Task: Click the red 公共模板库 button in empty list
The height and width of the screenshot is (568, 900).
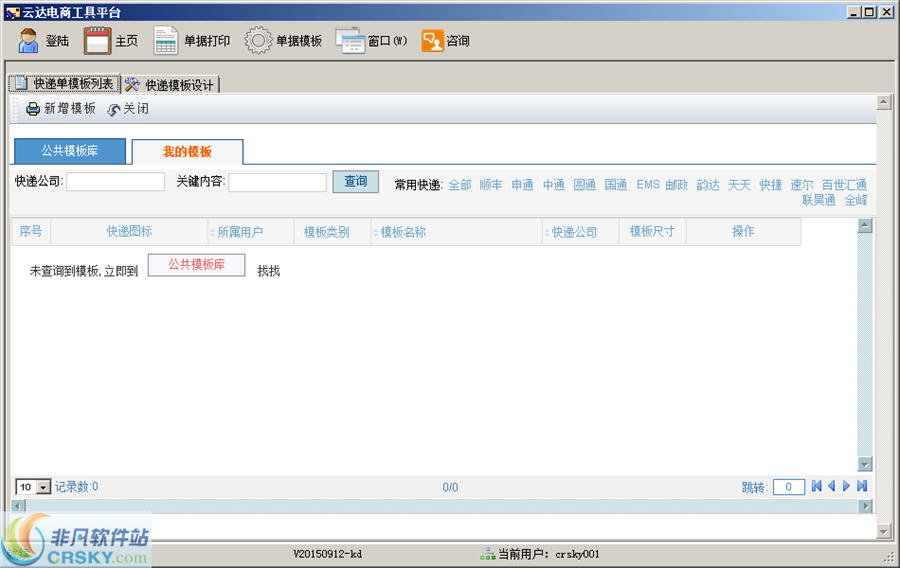Action: click(196, 264)
